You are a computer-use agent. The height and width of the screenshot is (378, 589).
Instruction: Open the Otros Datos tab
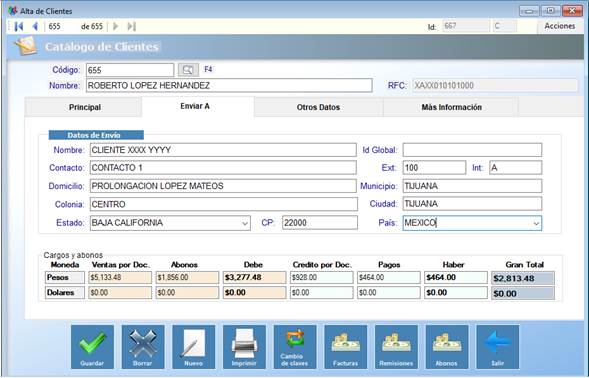click(x=319, y=107)
